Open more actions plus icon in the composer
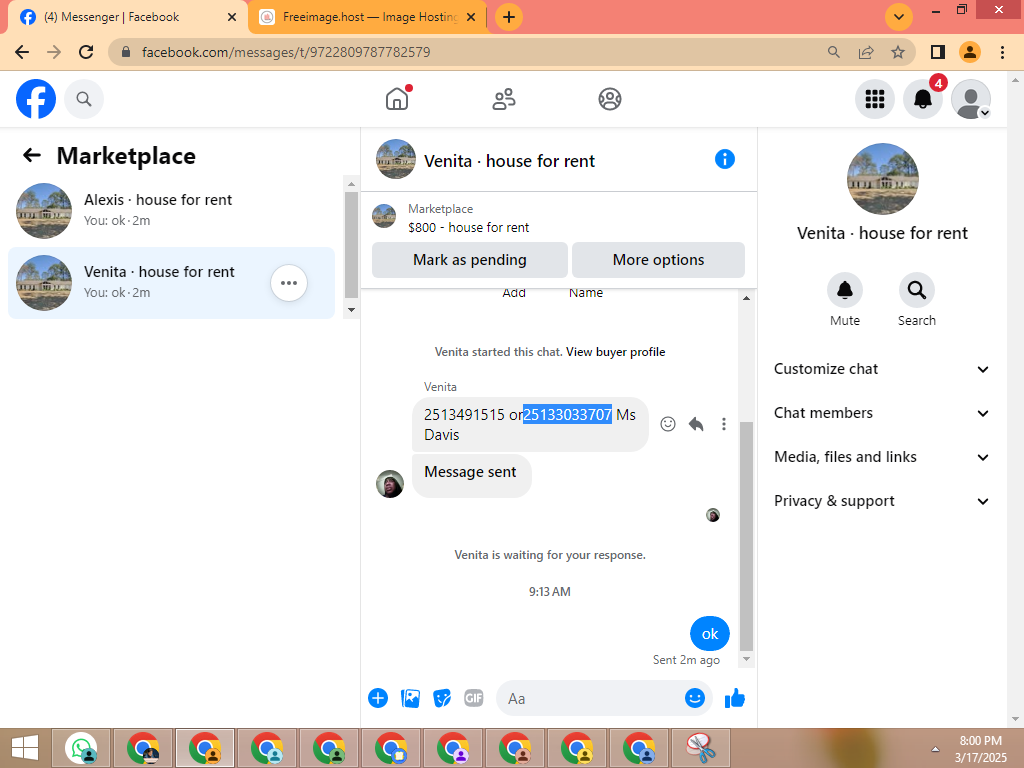 point(378,698)
